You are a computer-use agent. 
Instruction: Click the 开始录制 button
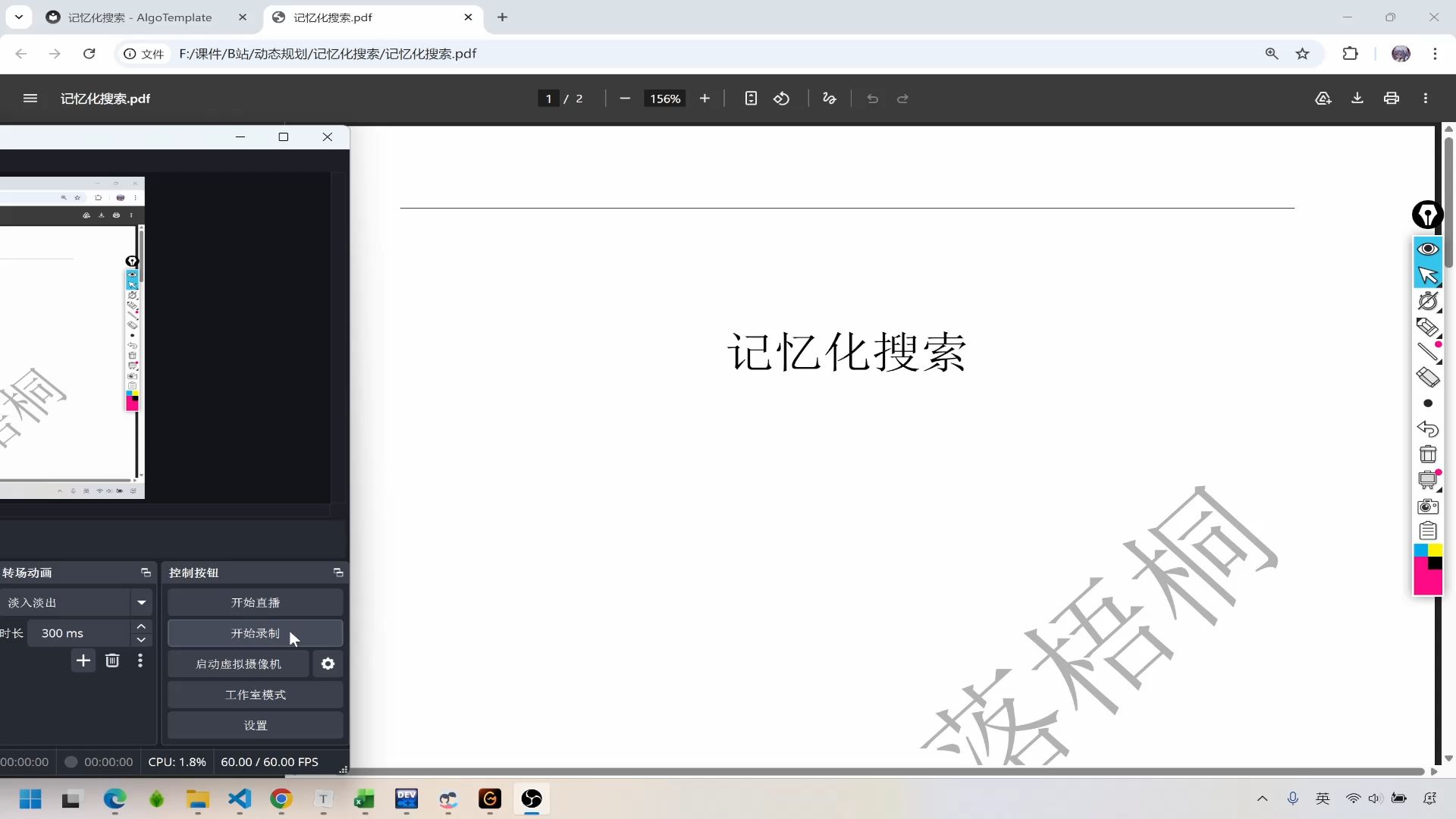255,633
